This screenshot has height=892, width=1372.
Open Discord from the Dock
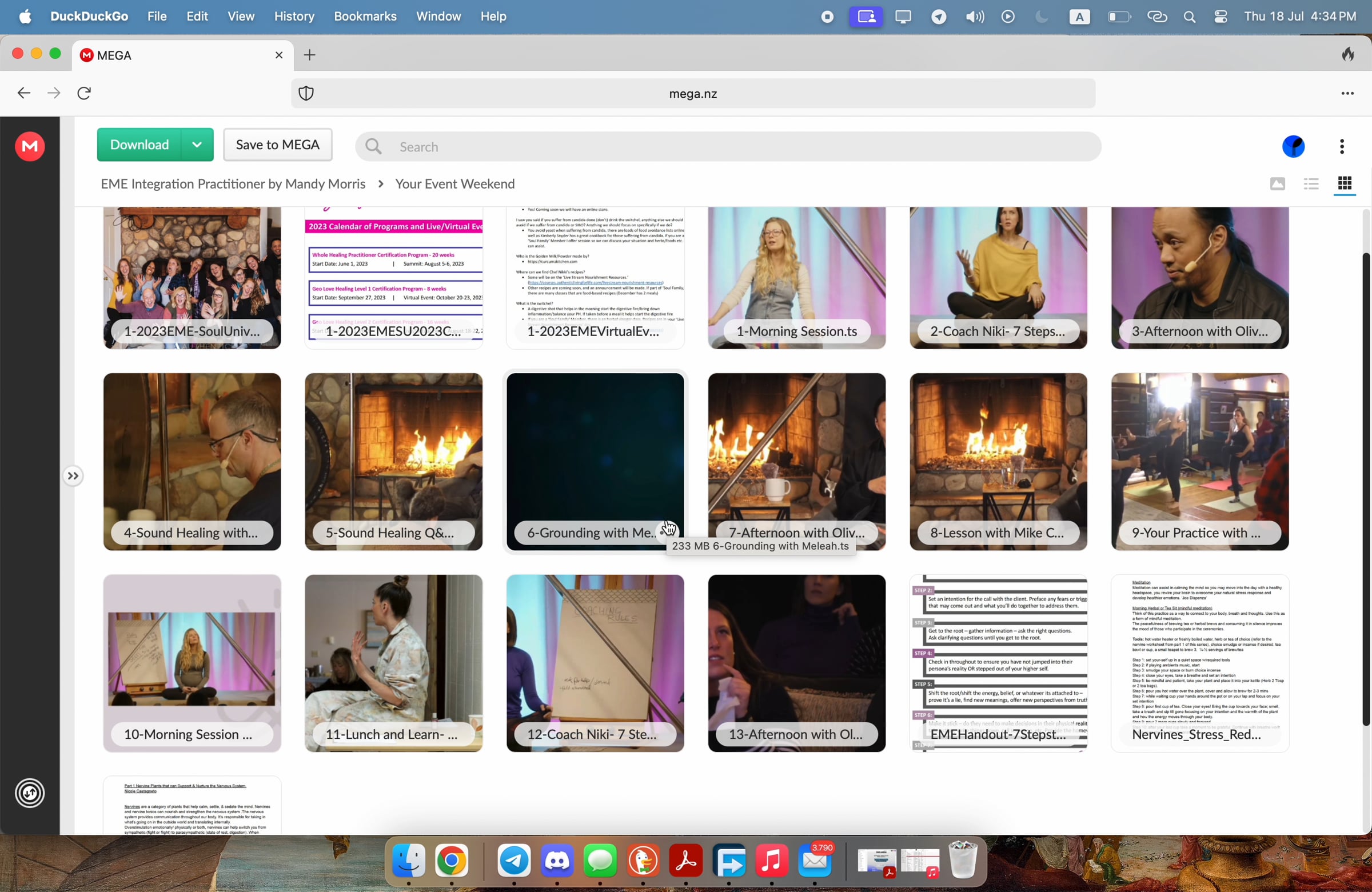tap(557, 862)
